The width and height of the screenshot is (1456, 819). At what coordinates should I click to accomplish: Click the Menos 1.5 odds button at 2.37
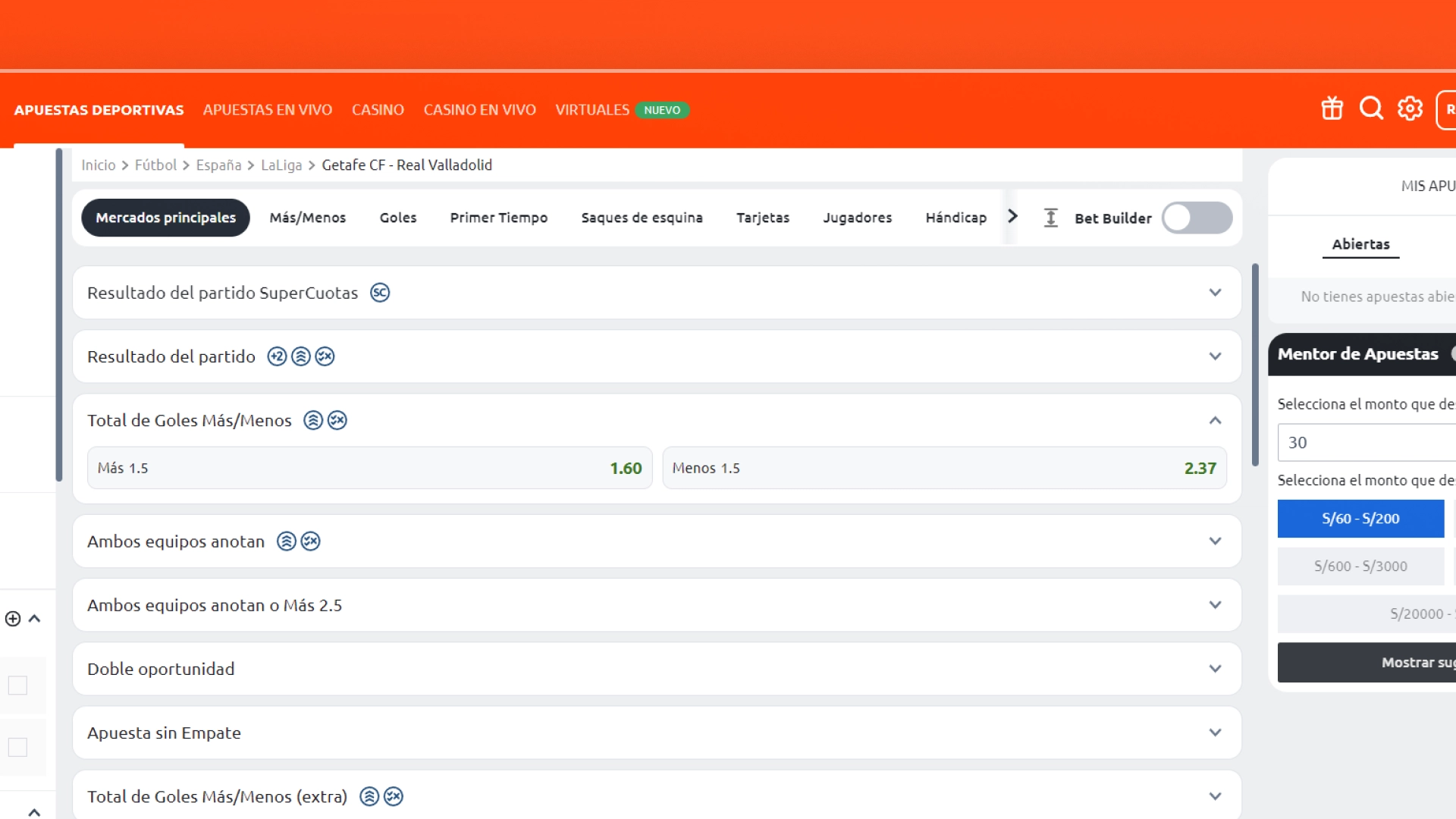tap(944, 467)
